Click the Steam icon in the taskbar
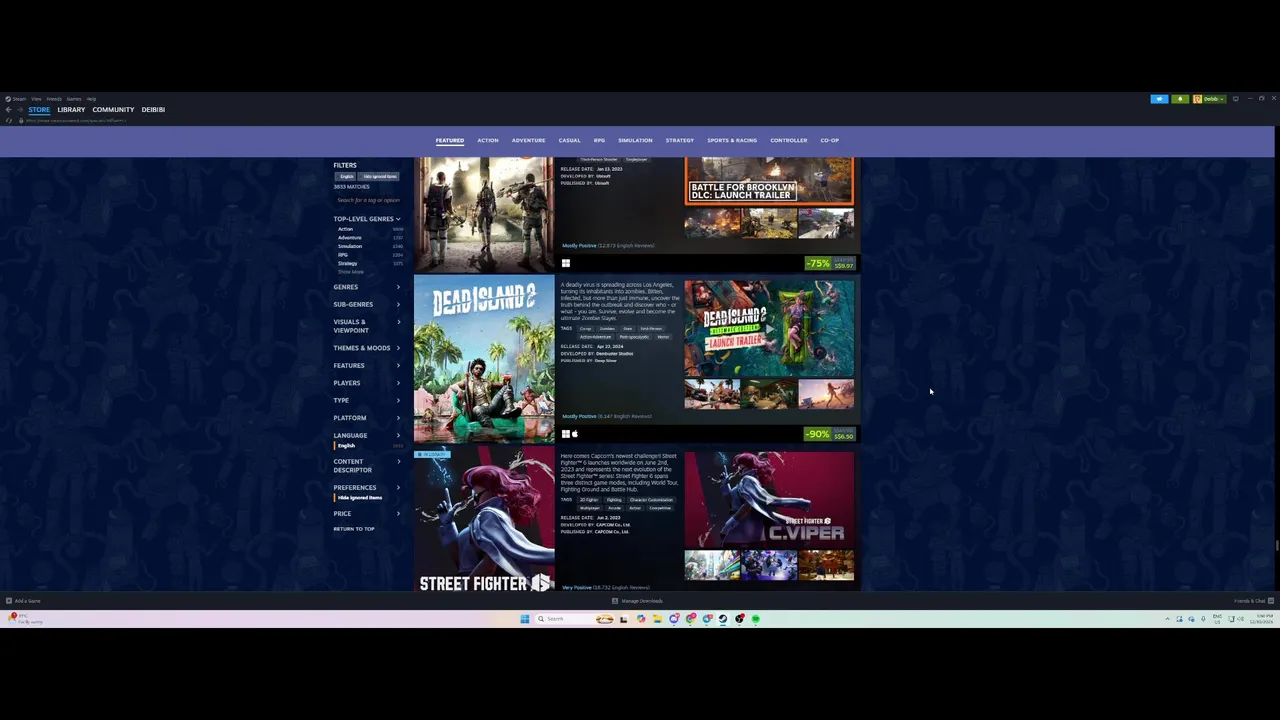 723,619
